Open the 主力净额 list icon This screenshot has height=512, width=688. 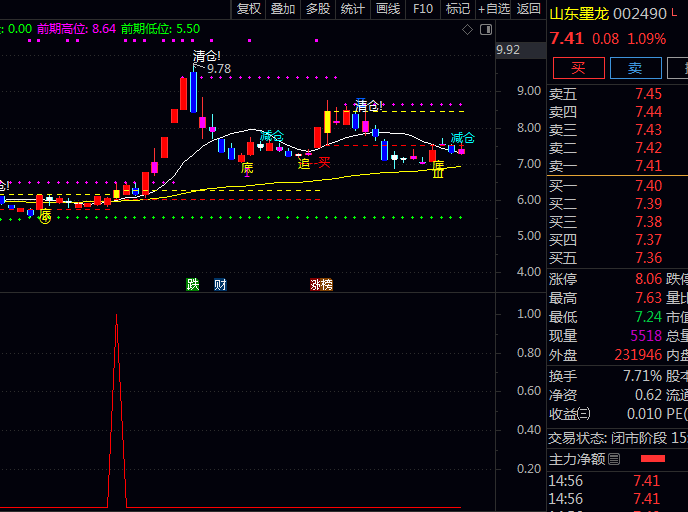click(x=614, y=459)
